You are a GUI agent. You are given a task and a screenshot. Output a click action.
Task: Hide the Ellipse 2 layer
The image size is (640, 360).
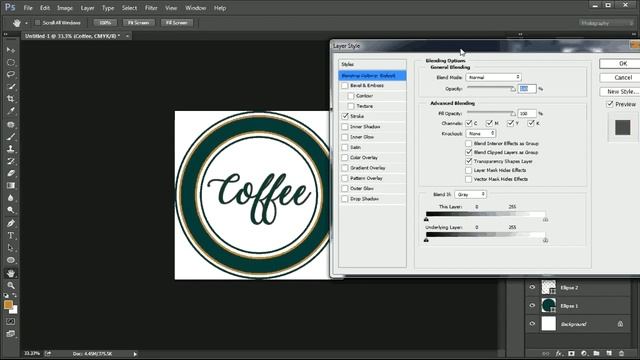click(x=532, y=287)
